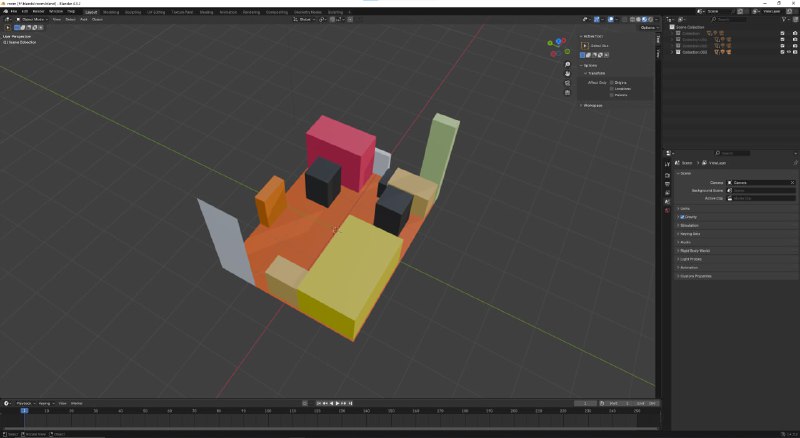800x438 pixels.
Task: Expand the Units panel
Action: [685, 208]
